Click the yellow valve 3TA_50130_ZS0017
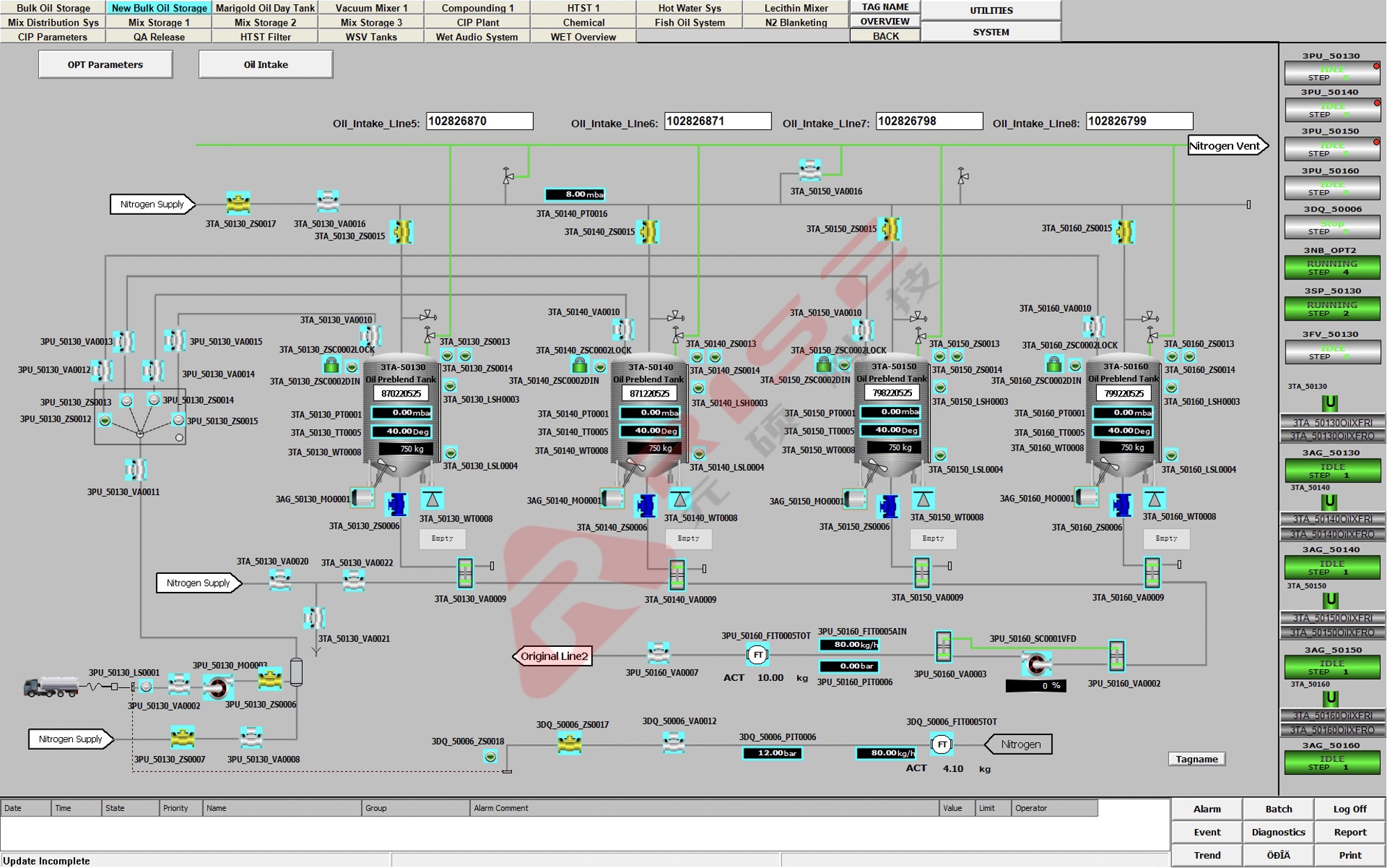Screen dimensions: 1387x868 239,204
